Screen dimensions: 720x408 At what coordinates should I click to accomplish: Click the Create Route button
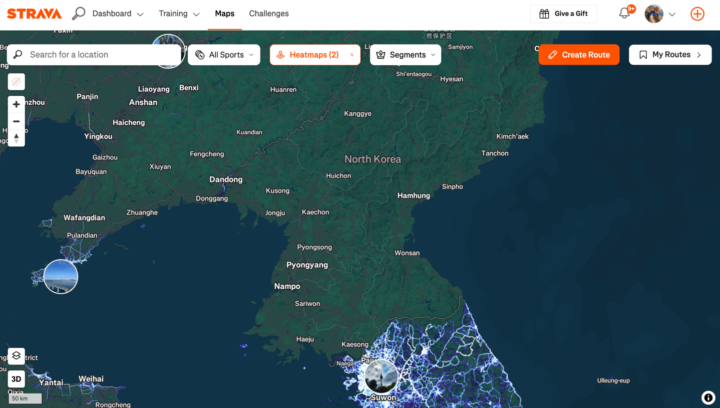[579, 55]
